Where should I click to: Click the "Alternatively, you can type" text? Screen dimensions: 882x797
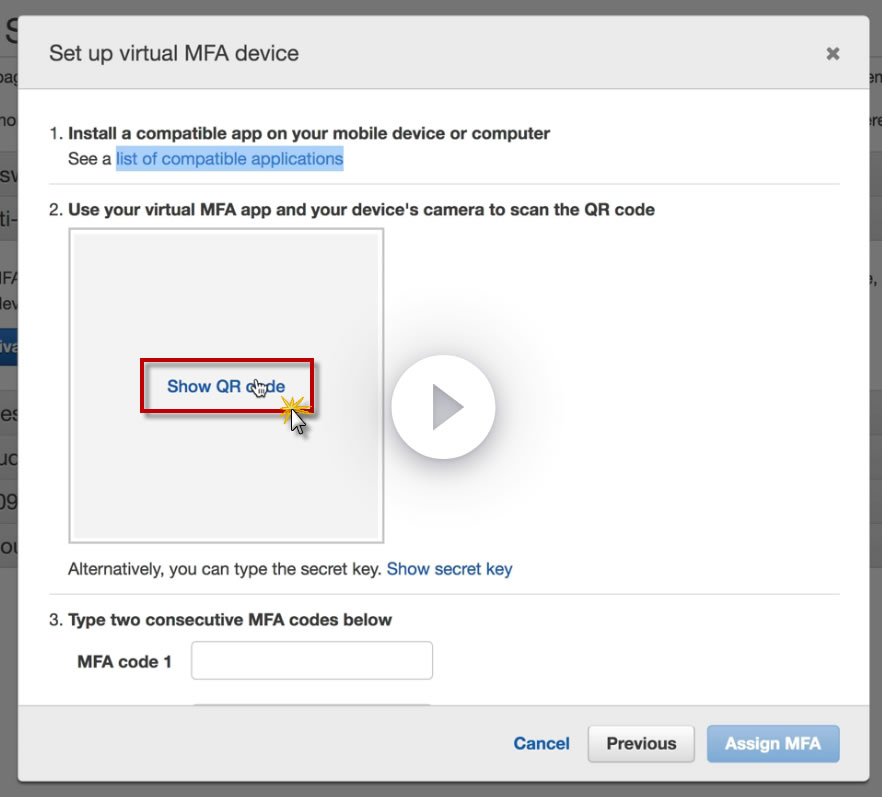point(224,569)
